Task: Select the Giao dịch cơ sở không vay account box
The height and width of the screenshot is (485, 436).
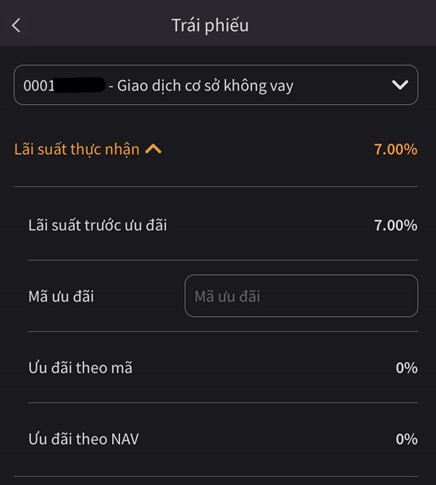Action: [x=216, y=85]
